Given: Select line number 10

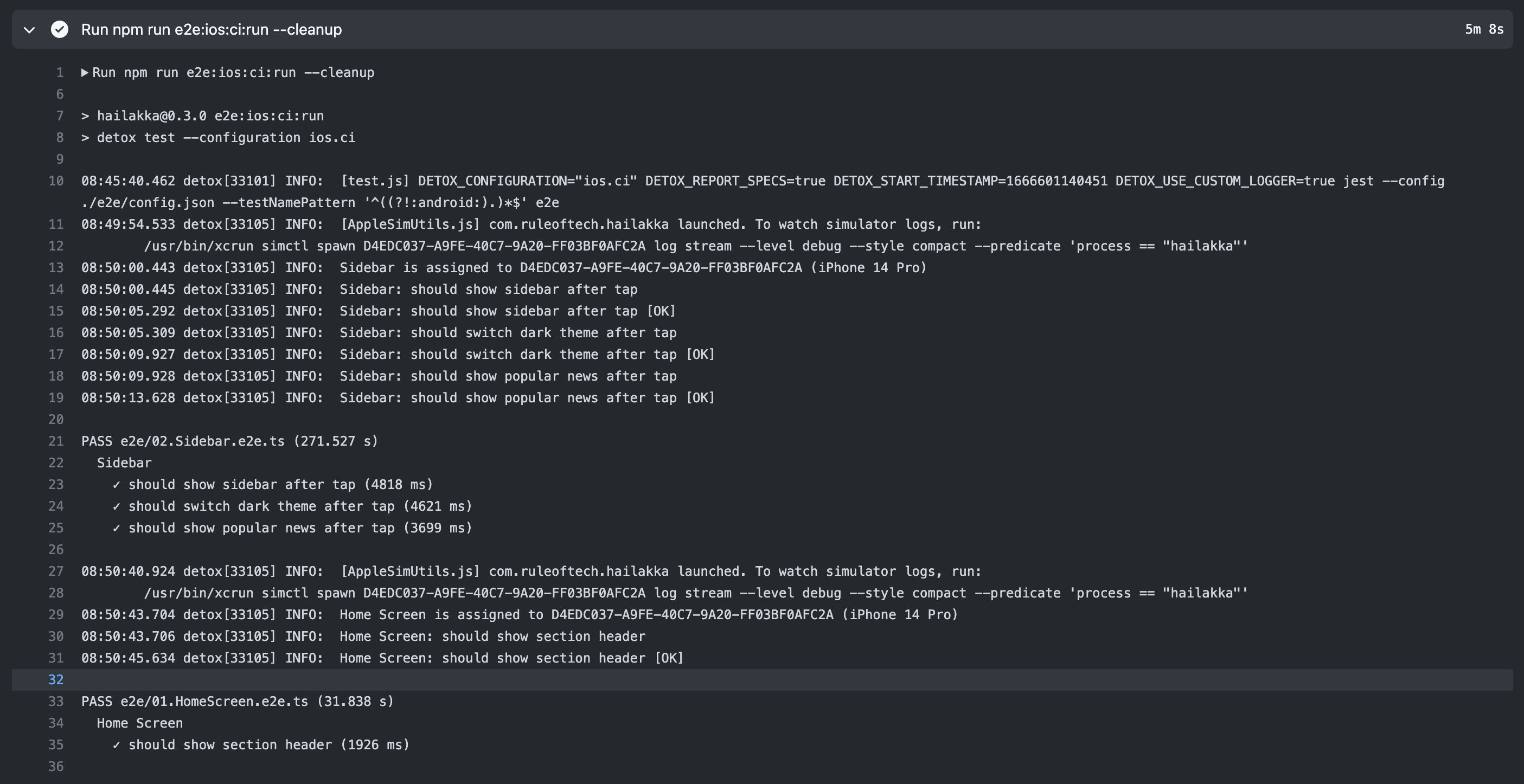Looking at the screenshot, I should [56, 181].
